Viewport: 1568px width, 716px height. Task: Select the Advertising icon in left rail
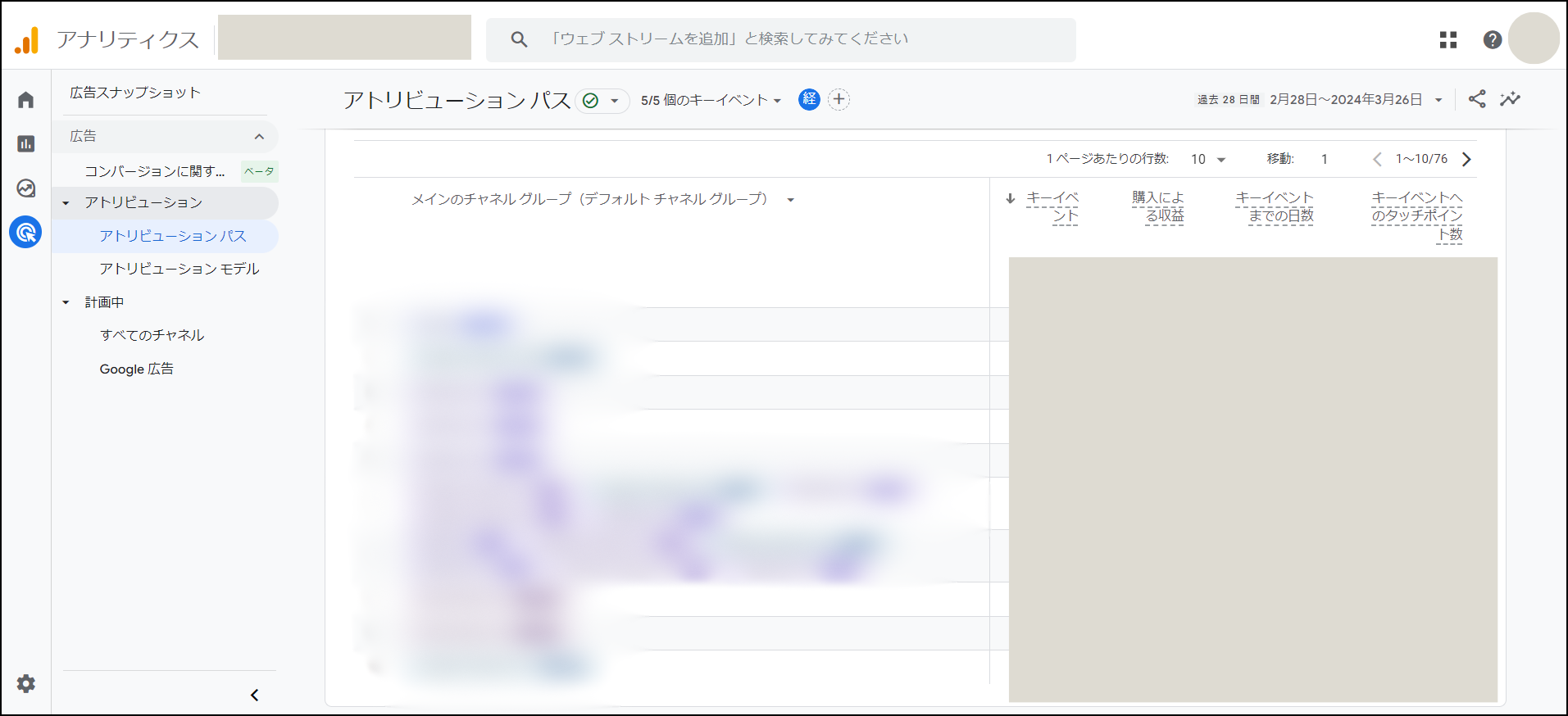[26, 233]
